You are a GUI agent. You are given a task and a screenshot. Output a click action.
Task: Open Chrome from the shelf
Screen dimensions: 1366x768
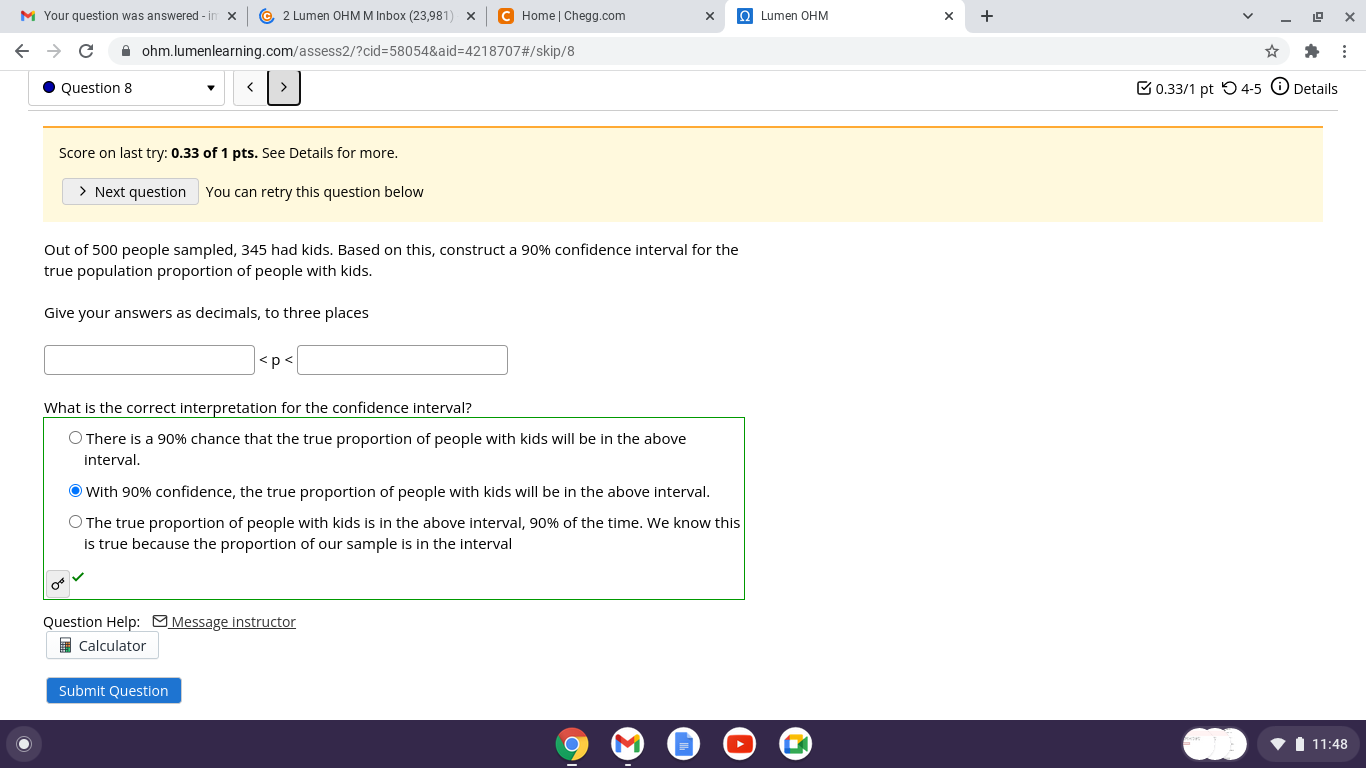(571, 744)
